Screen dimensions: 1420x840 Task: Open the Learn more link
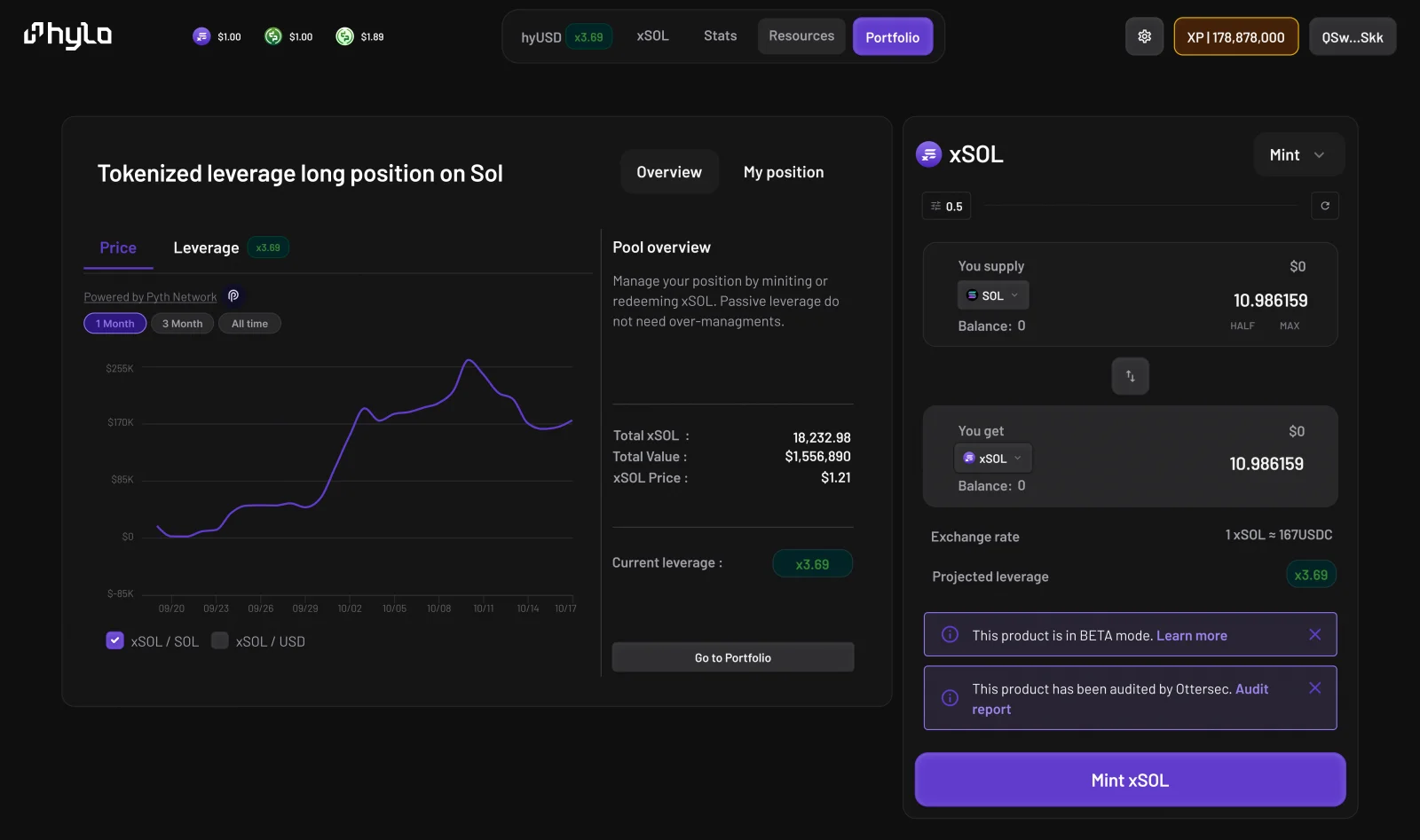click(1191, 635)
